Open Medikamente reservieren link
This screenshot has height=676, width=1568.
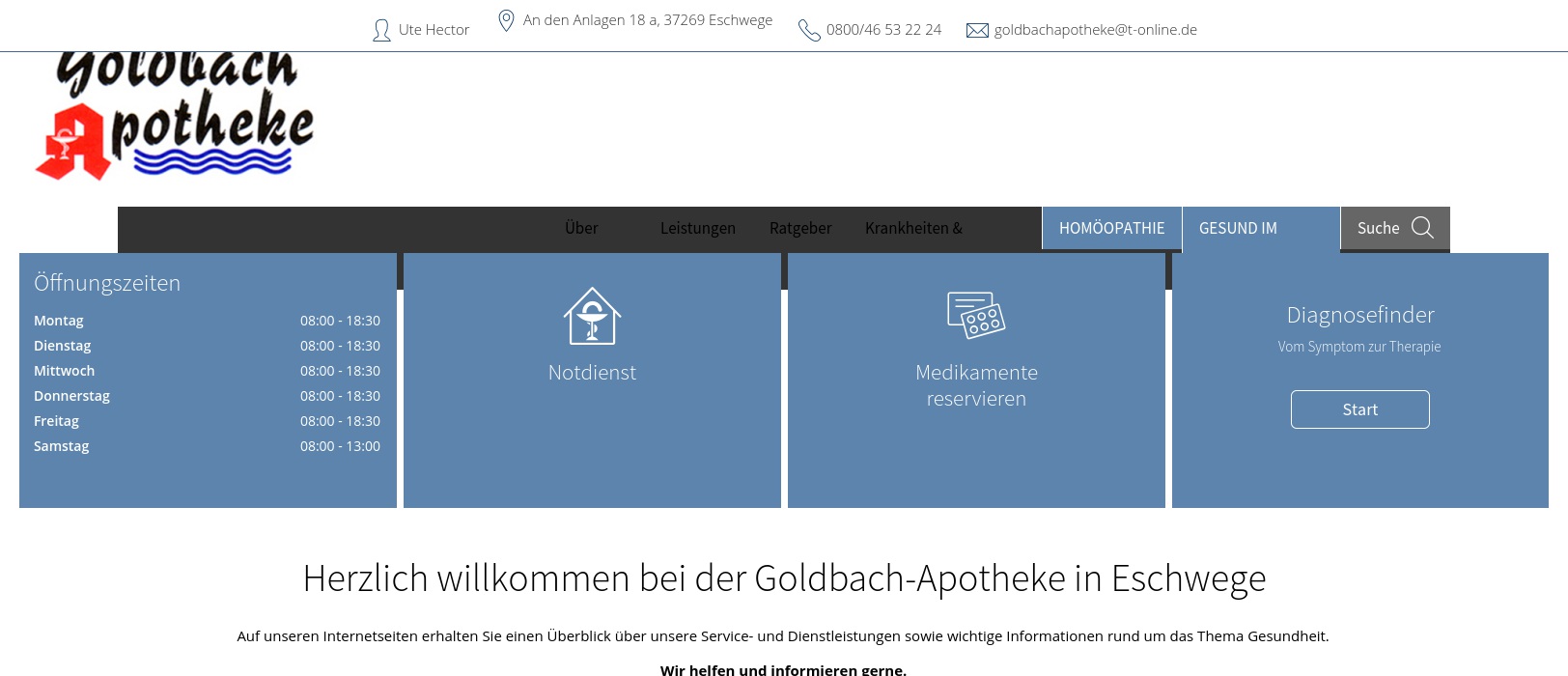[976, 385]
